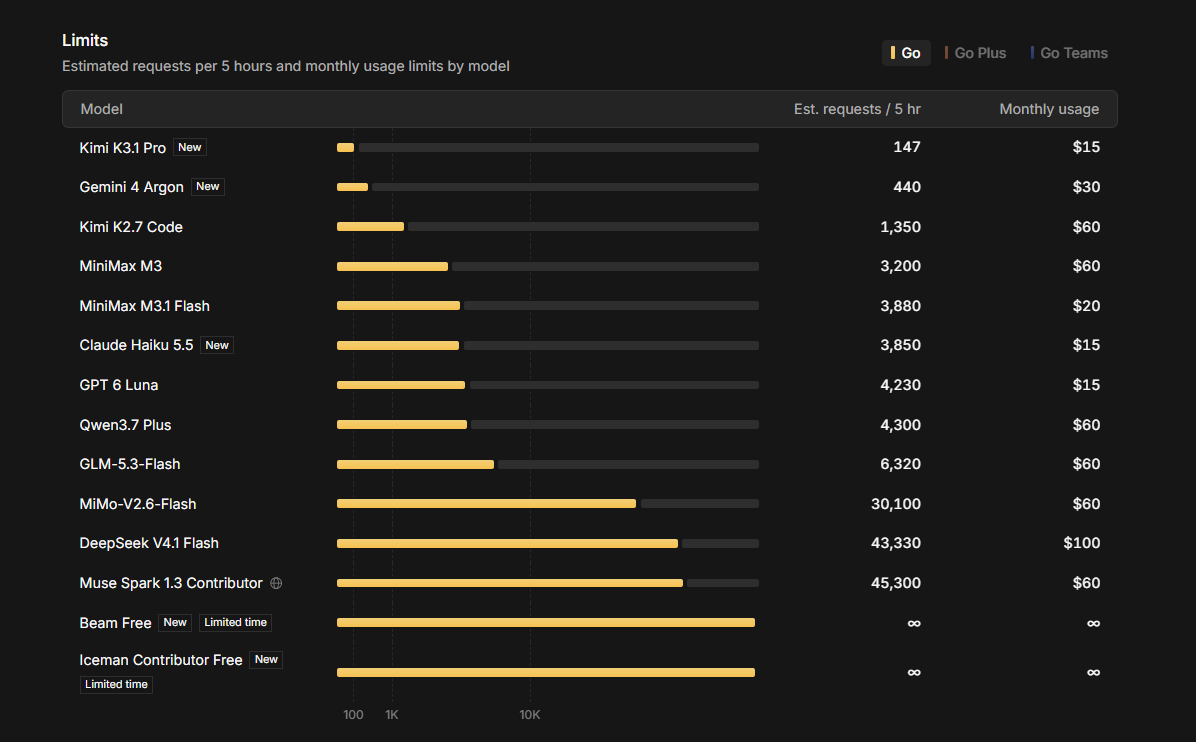The image size is (1196, 742).
Task: Choose the Iceman Contributor Free model name
Action: tap(161, 660)
